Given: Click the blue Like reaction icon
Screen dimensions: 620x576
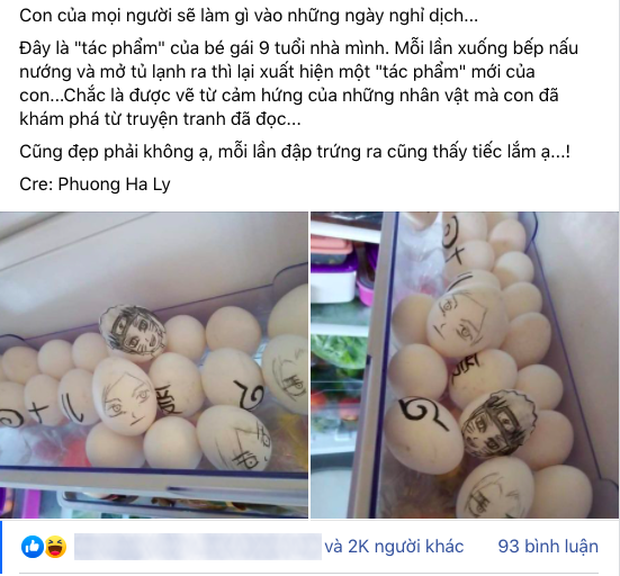Looking at the screenshot, I should [x=32, y=547].
